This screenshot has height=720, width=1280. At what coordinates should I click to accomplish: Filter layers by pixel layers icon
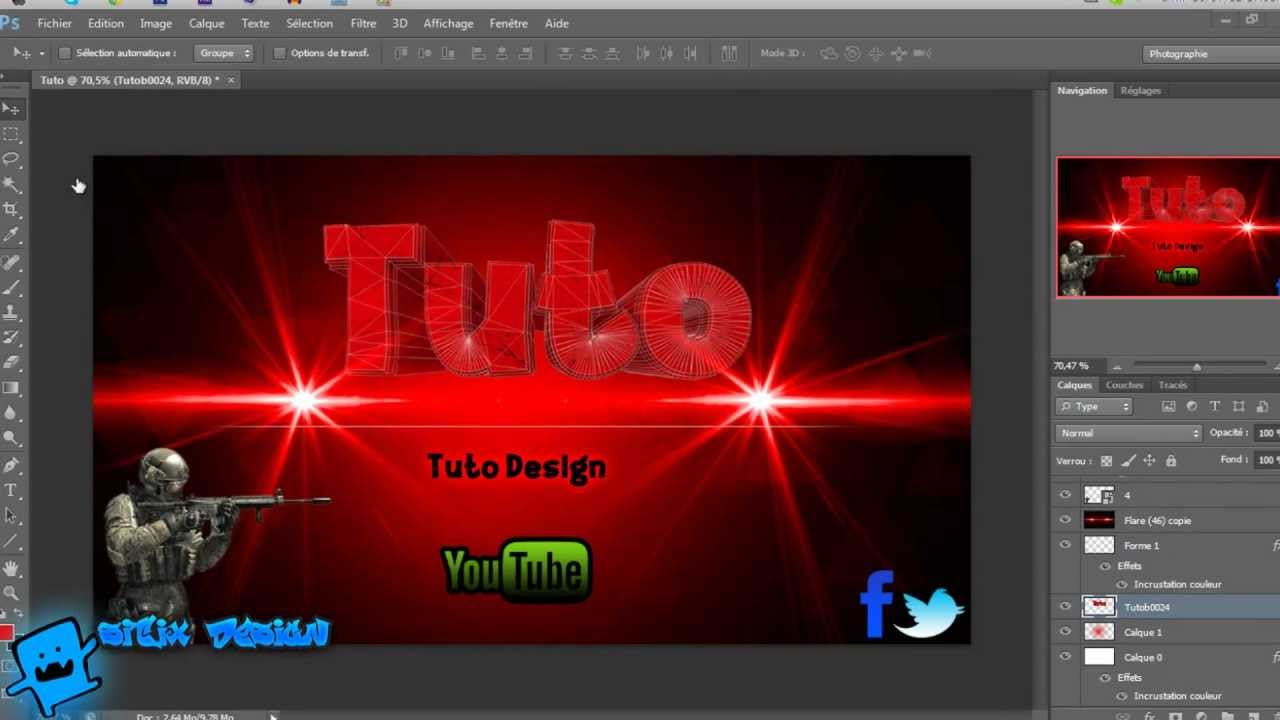click(x=1168, y=406)
